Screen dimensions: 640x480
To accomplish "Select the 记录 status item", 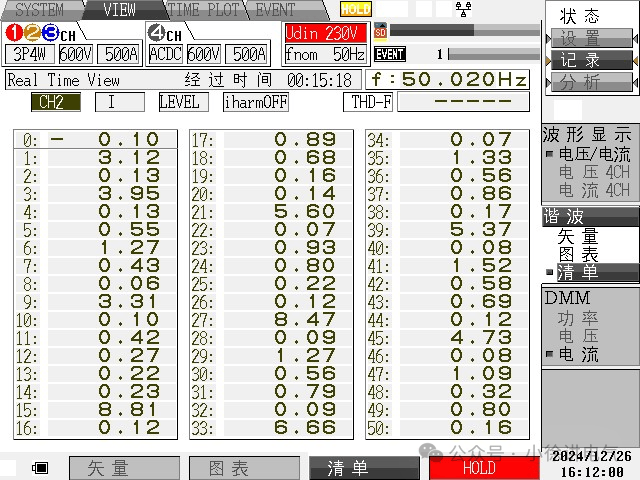I will 591,60.
